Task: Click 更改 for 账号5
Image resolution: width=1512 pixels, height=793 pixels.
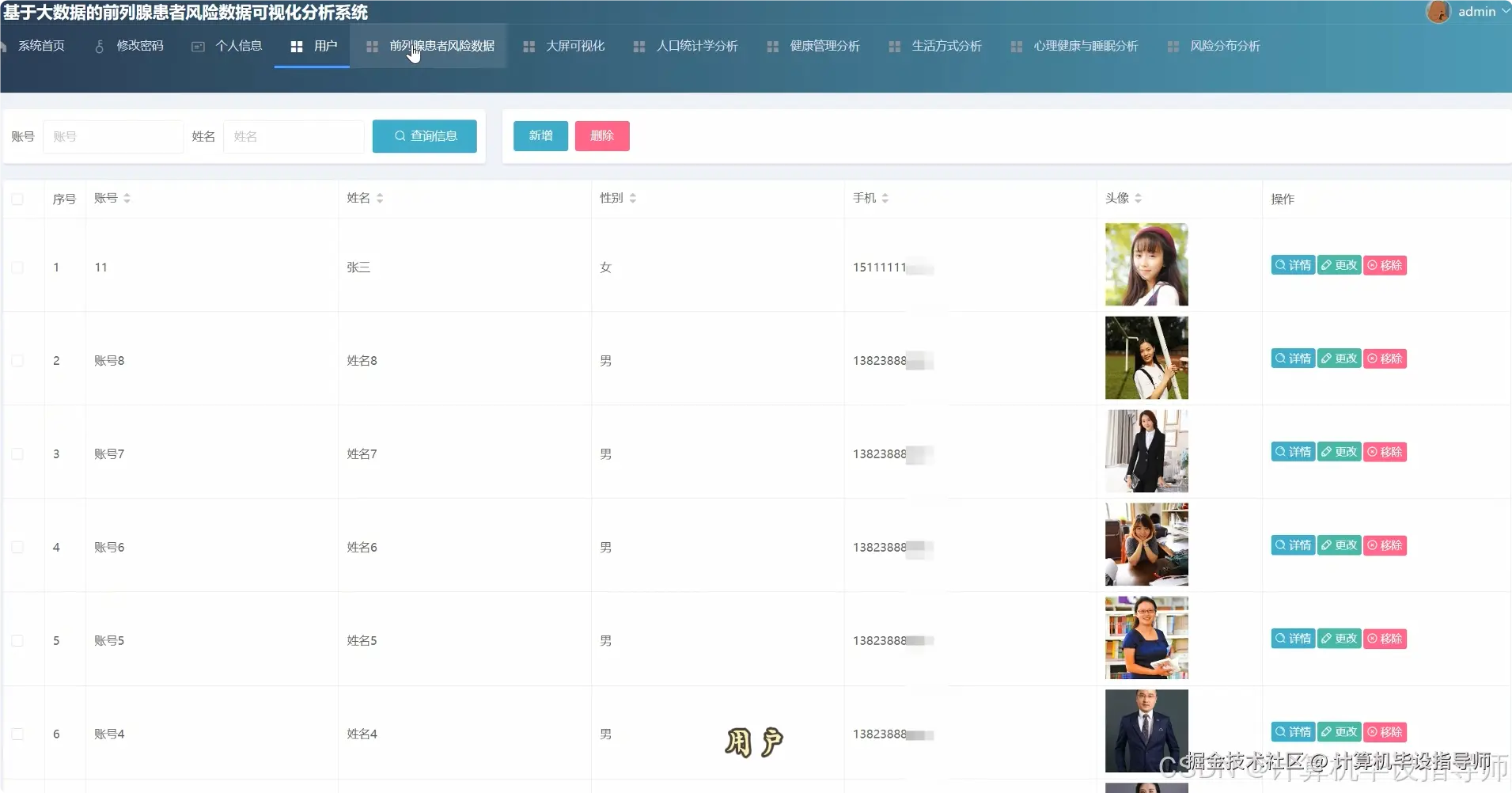Action: tap(1339, 639)
